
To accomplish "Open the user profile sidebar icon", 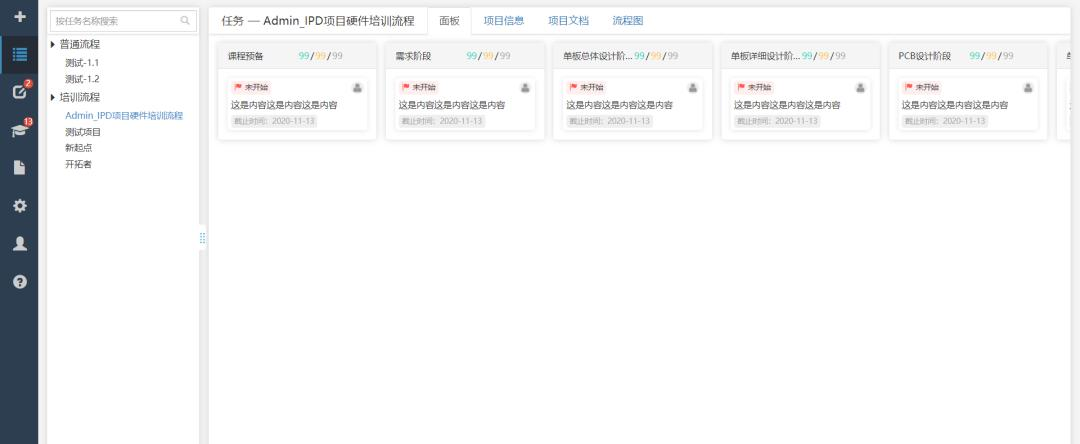I will [19, 244].
